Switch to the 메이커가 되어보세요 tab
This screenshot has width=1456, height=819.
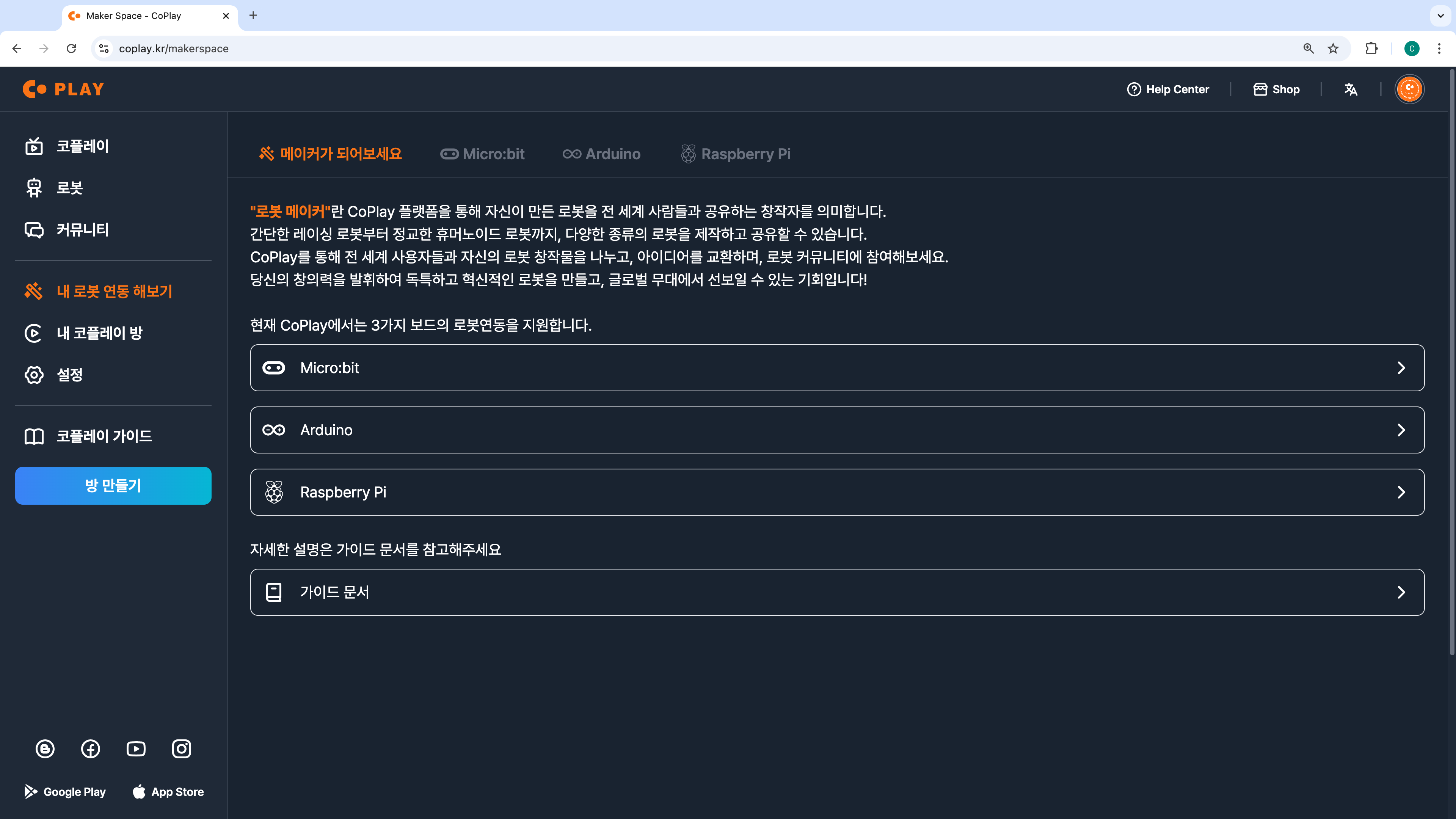(330, 154)
